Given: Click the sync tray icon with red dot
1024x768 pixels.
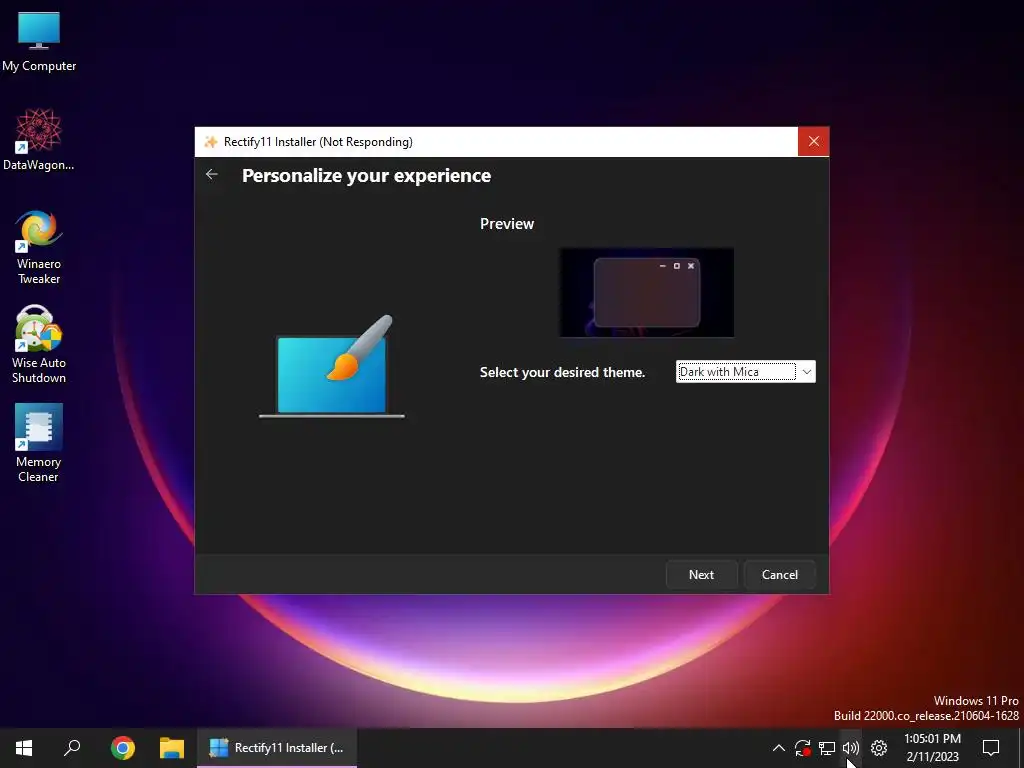Looking at the screenshot, I should pos(803,748).
